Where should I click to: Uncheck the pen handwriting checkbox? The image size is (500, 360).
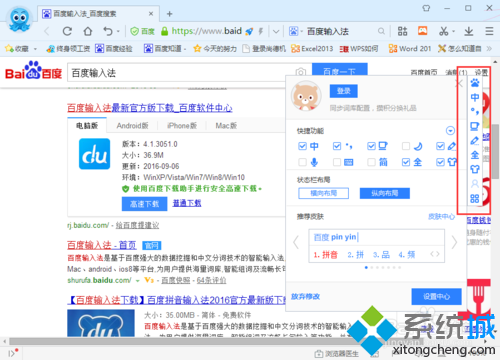pyautogui.click(x=440, y=146)
